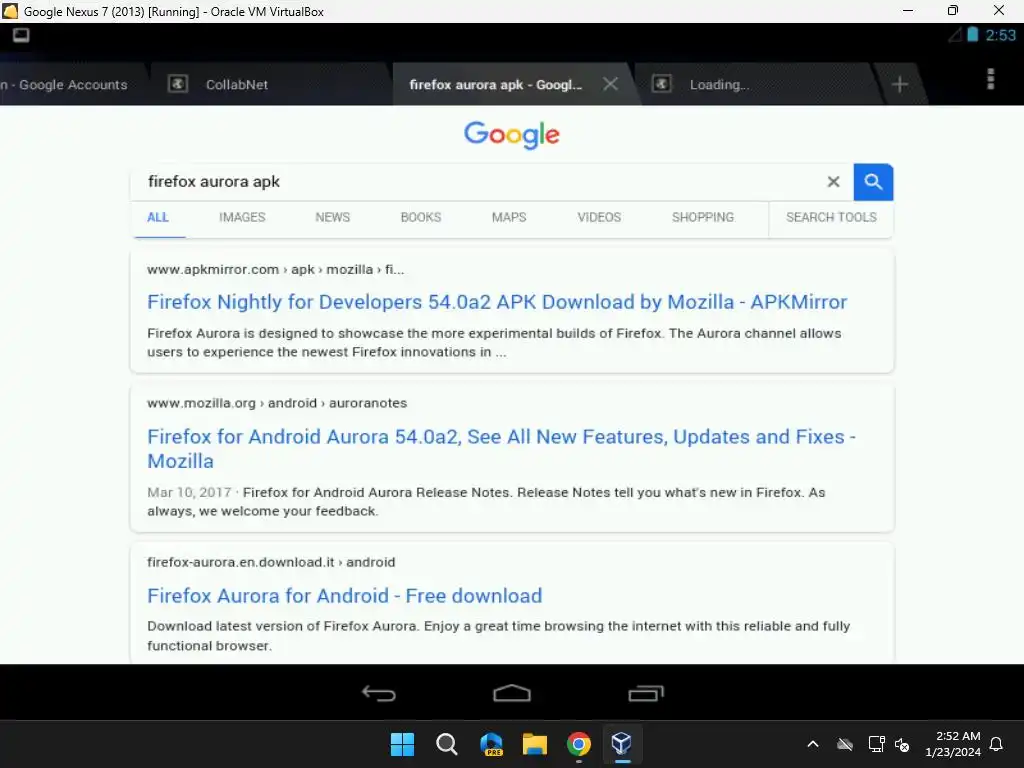The height and width of the screenshot is (768, 1024).
Task: Click the APKMirror result description snippet
Action: pos(494,342)
